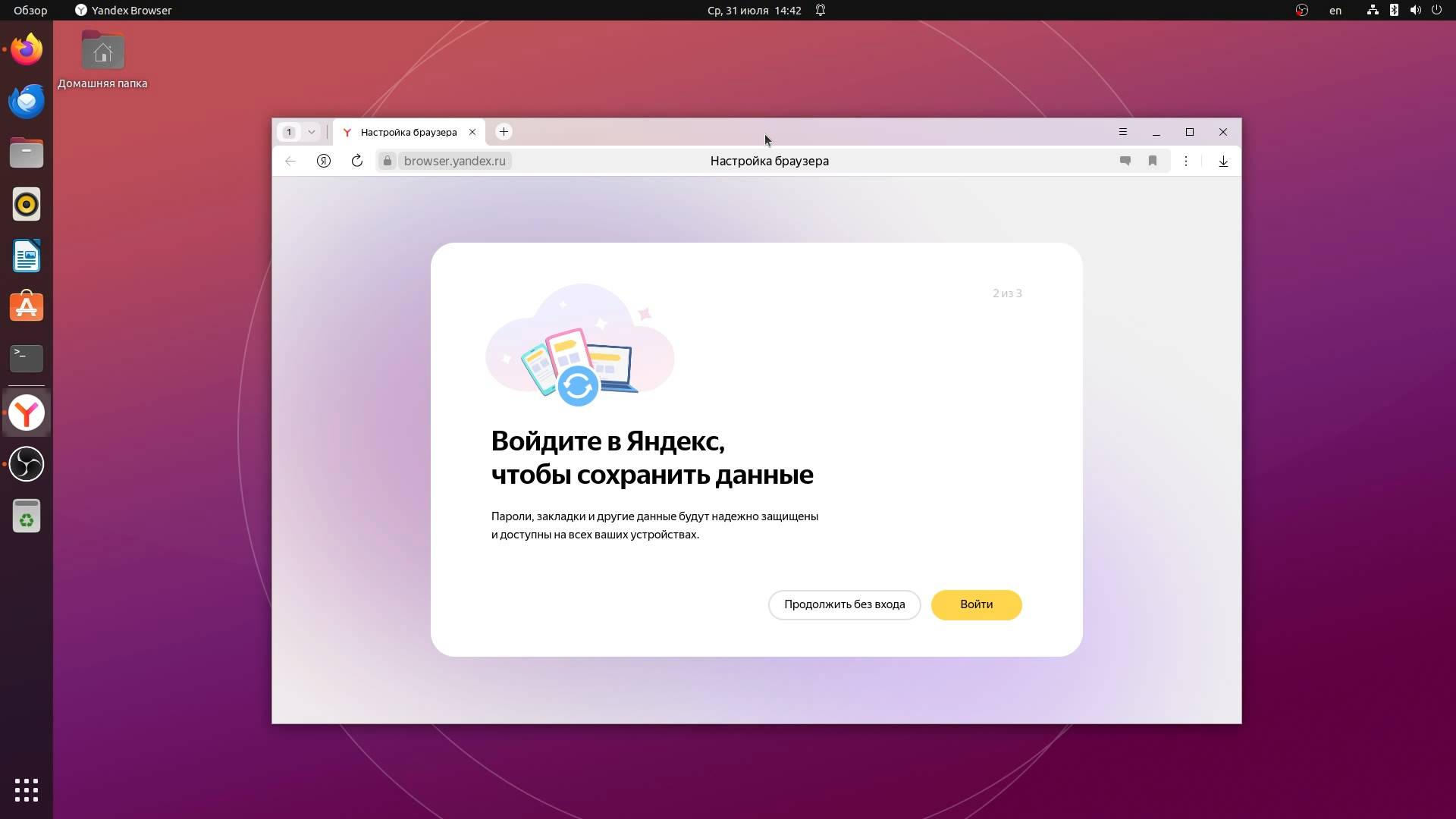Reload the current page
This screenshot has height=819, width=1456.
pyautogui.click(x=357, y=161)
